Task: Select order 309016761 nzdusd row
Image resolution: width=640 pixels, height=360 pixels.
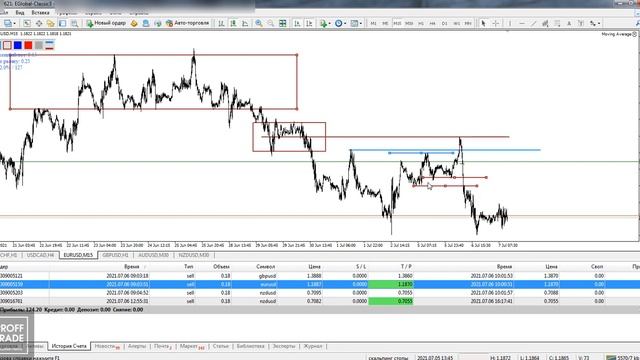Action: (320, 301)
